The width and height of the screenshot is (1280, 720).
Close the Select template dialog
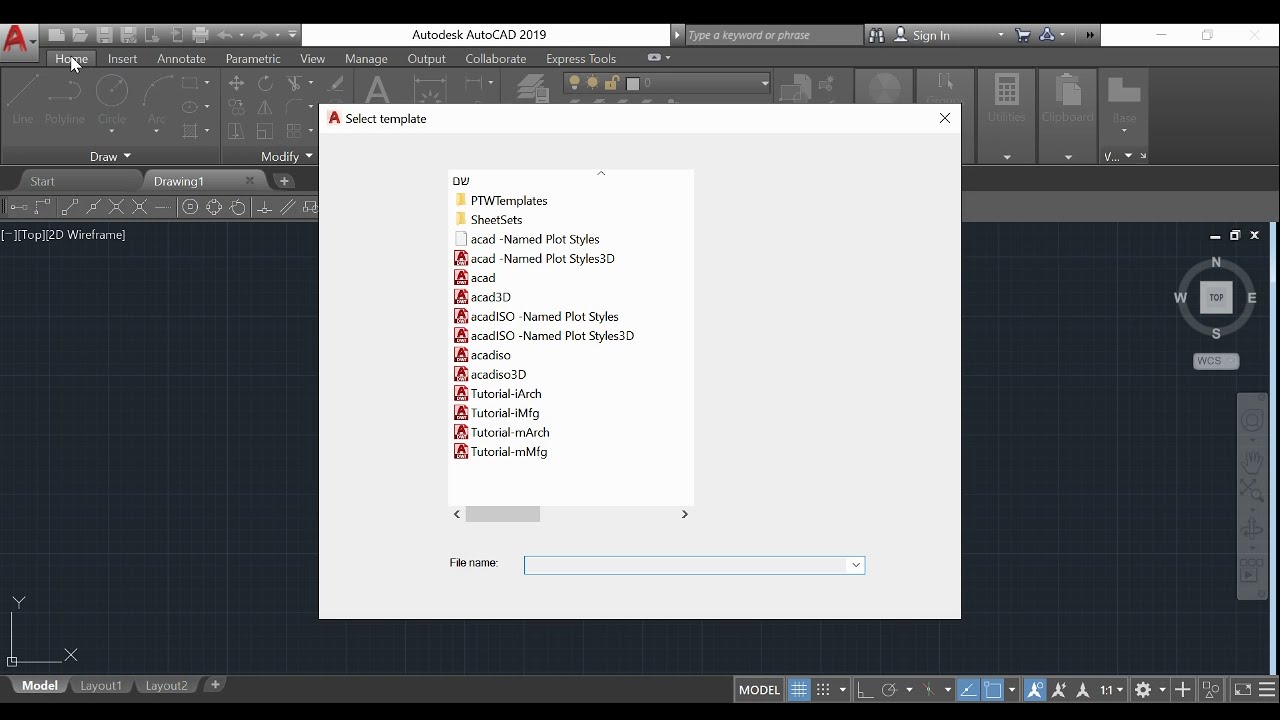(945, 118)
